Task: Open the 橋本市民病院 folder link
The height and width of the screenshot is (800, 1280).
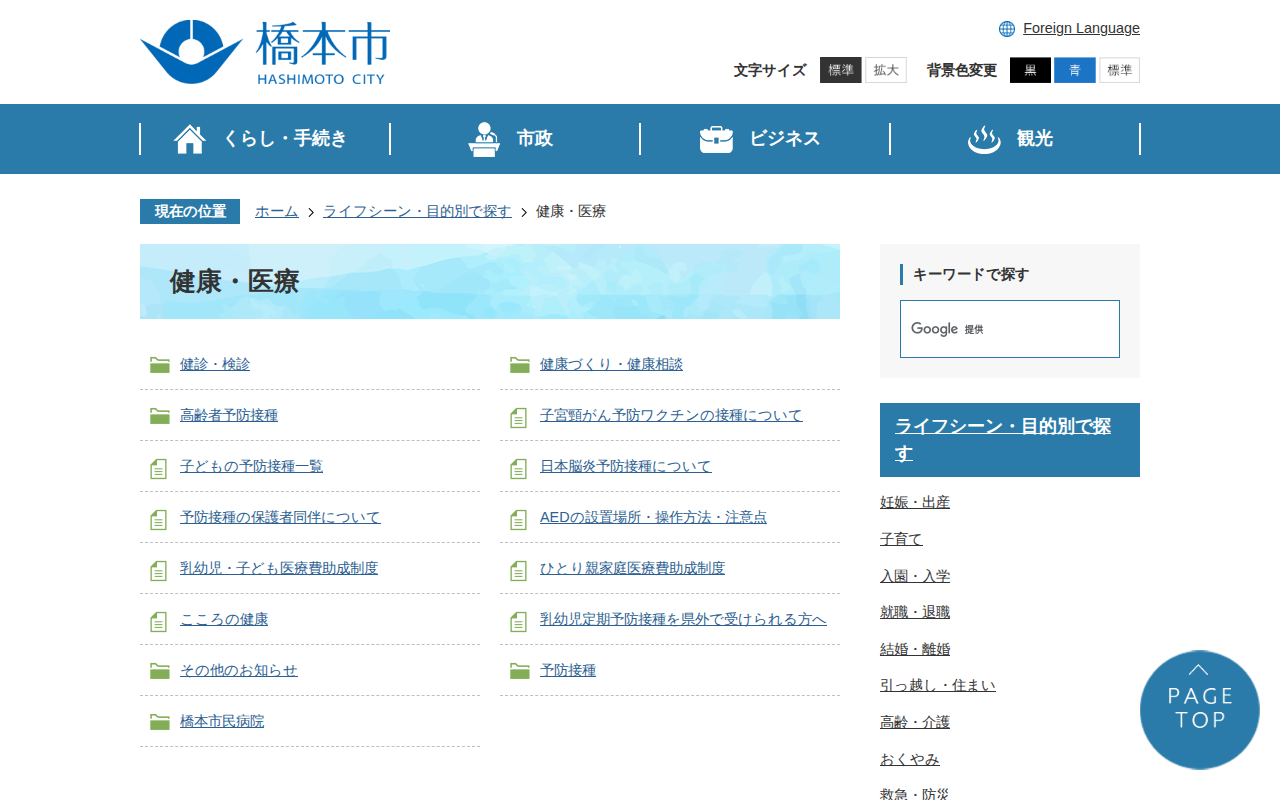Action: click(x=222, y=721)
